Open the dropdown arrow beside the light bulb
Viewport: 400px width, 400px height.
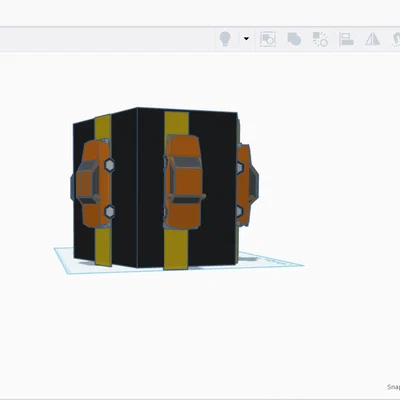(246, 39)
